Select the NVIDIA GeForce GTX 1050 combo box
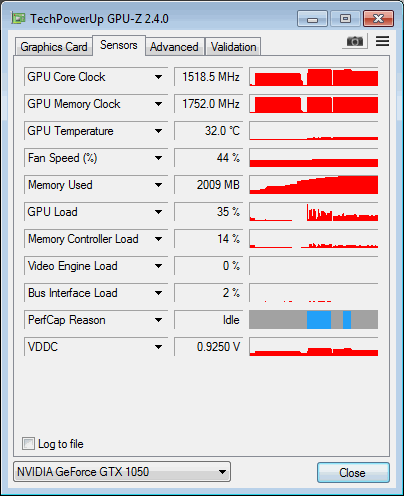 pos(122,472)
